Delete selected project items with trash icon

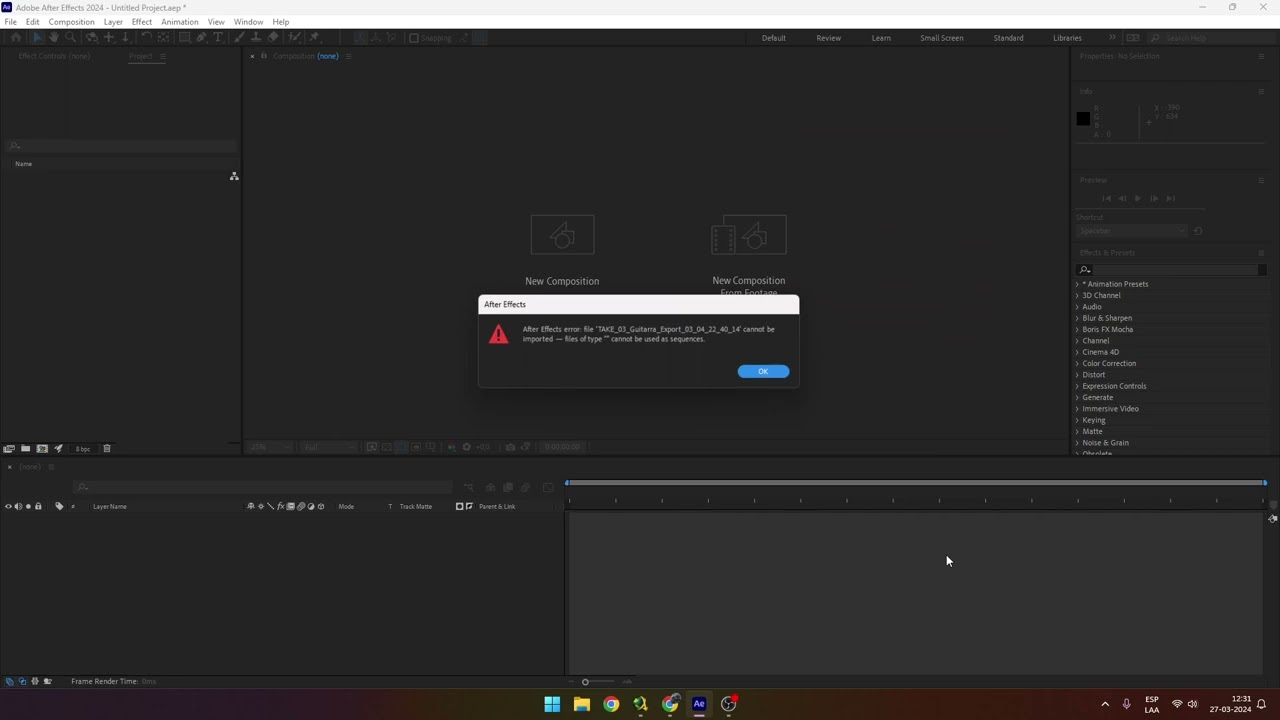point(107,448)
